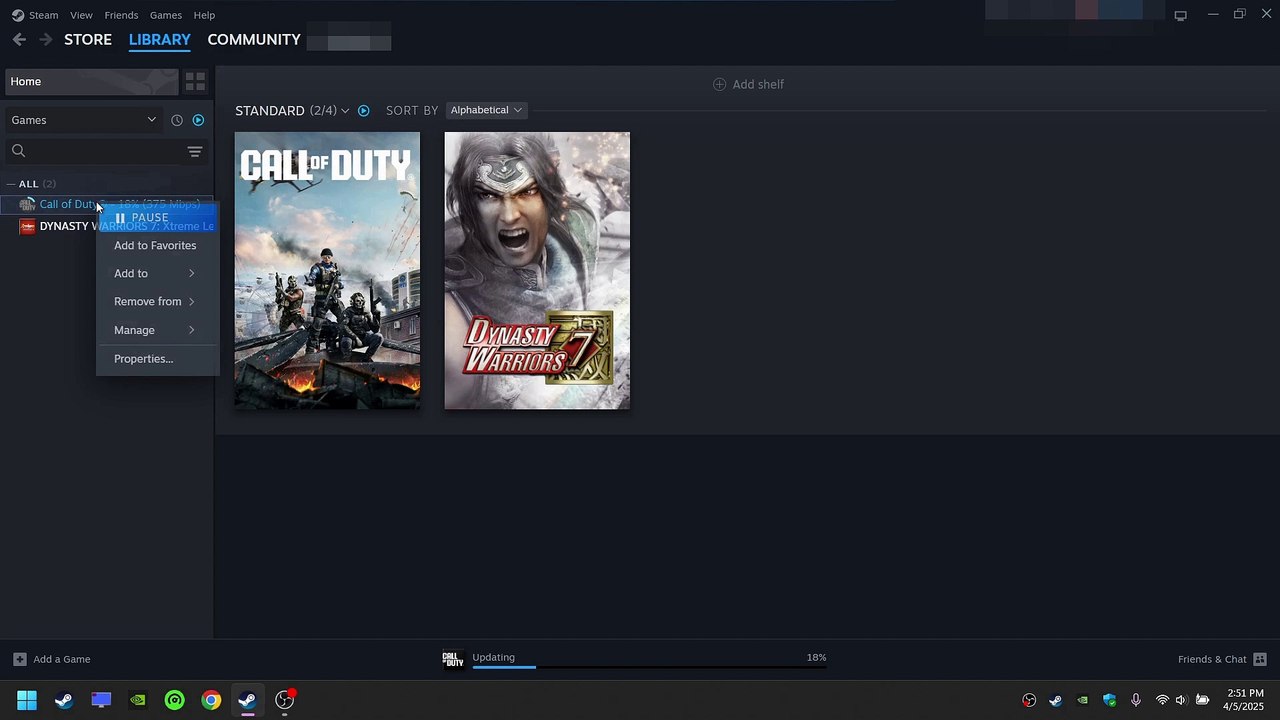This screenshot has width=1280, height=720.
Task: Open the 'Add to' submenu
Action: 157,273
